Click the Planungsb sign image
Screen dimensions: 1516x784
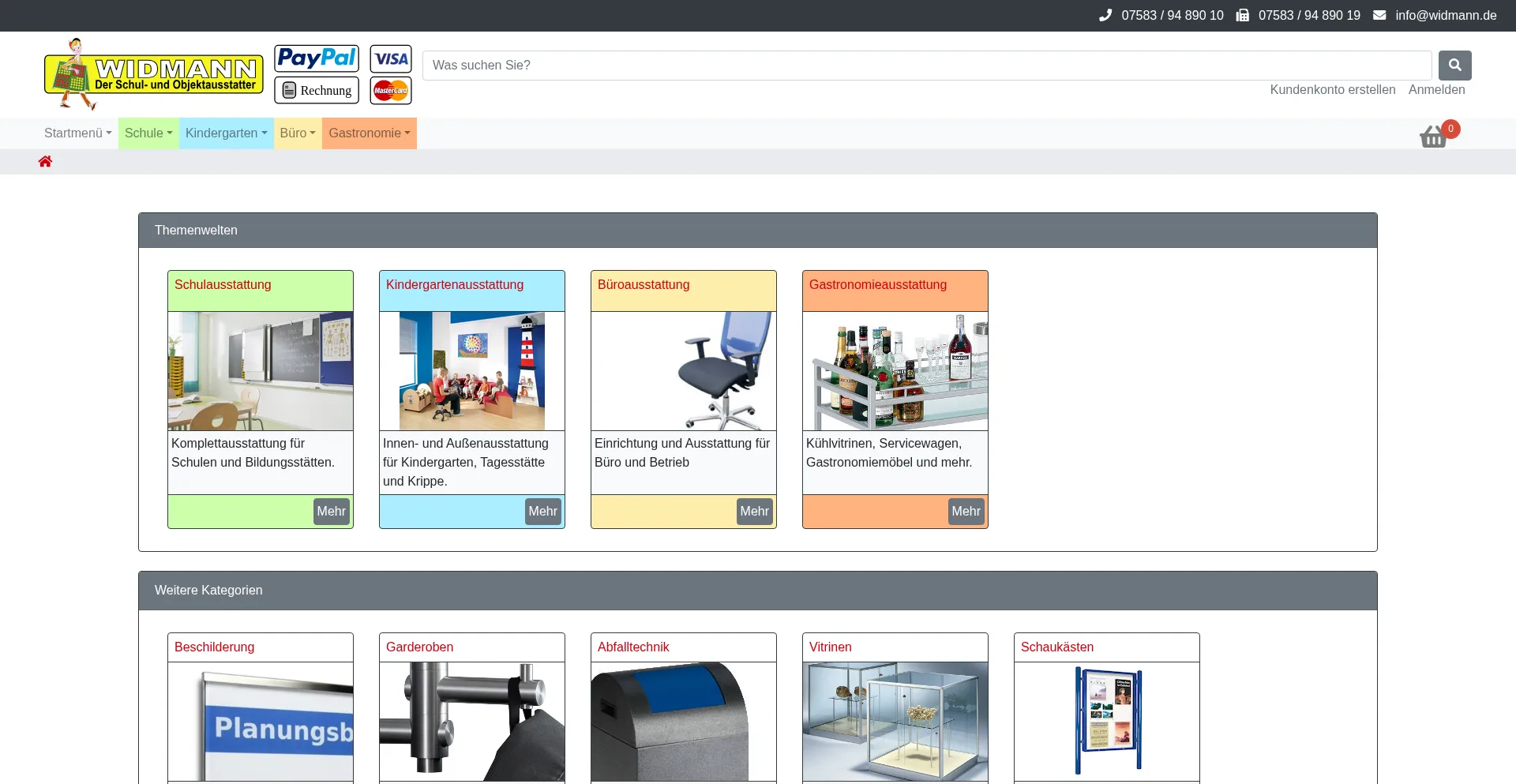pos(261,722)
